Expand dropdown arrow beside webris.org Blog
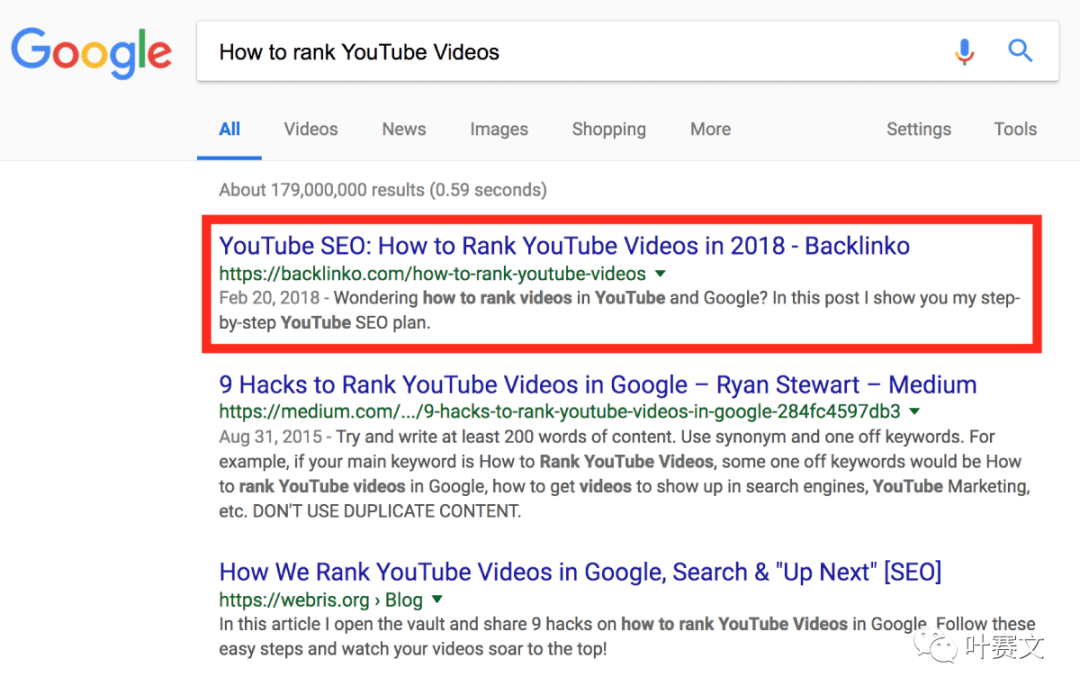Image resolution: width=1080 pixels, height=695 pixels. coord(437,599)
